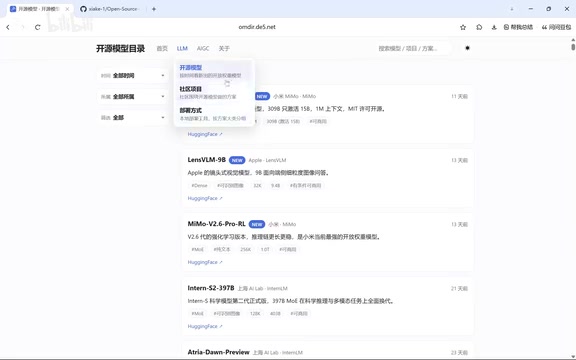576x360 pixels.
Task: Open the browser downloads icon
Action: click(x=494, y=27)
